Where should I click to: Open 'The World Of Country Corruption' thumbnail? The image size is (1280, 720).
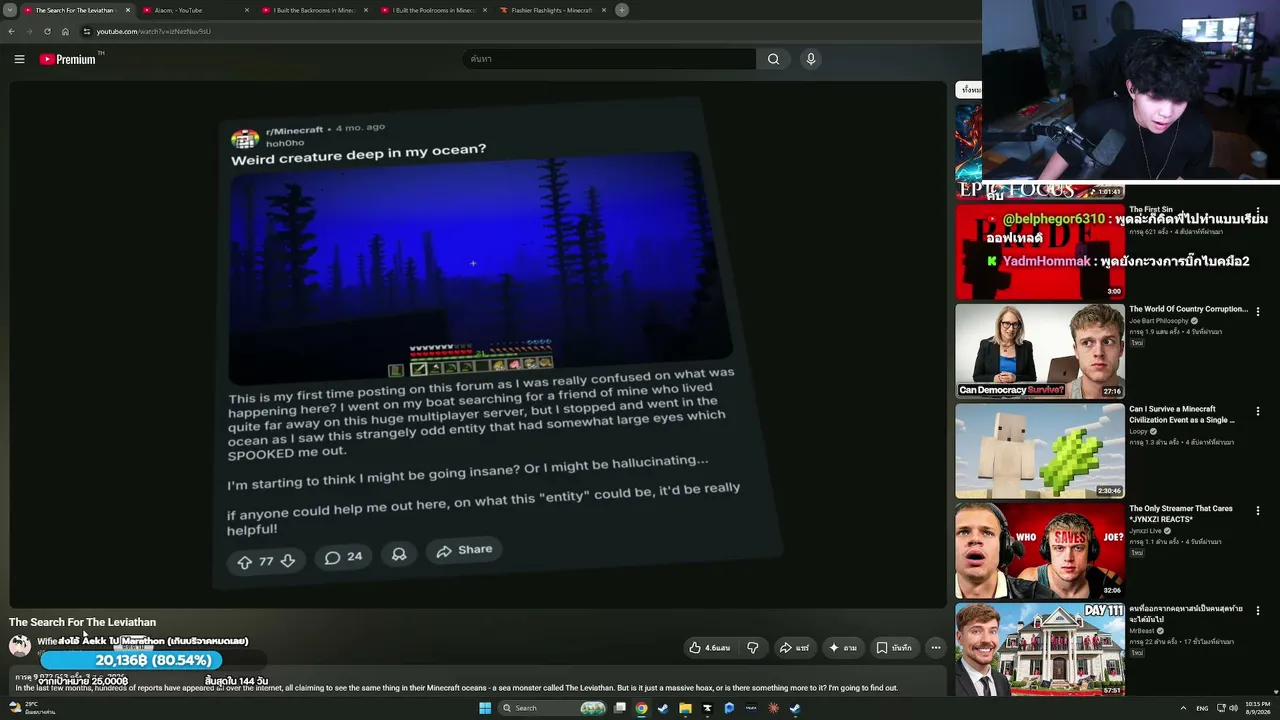pos(1040,351)
